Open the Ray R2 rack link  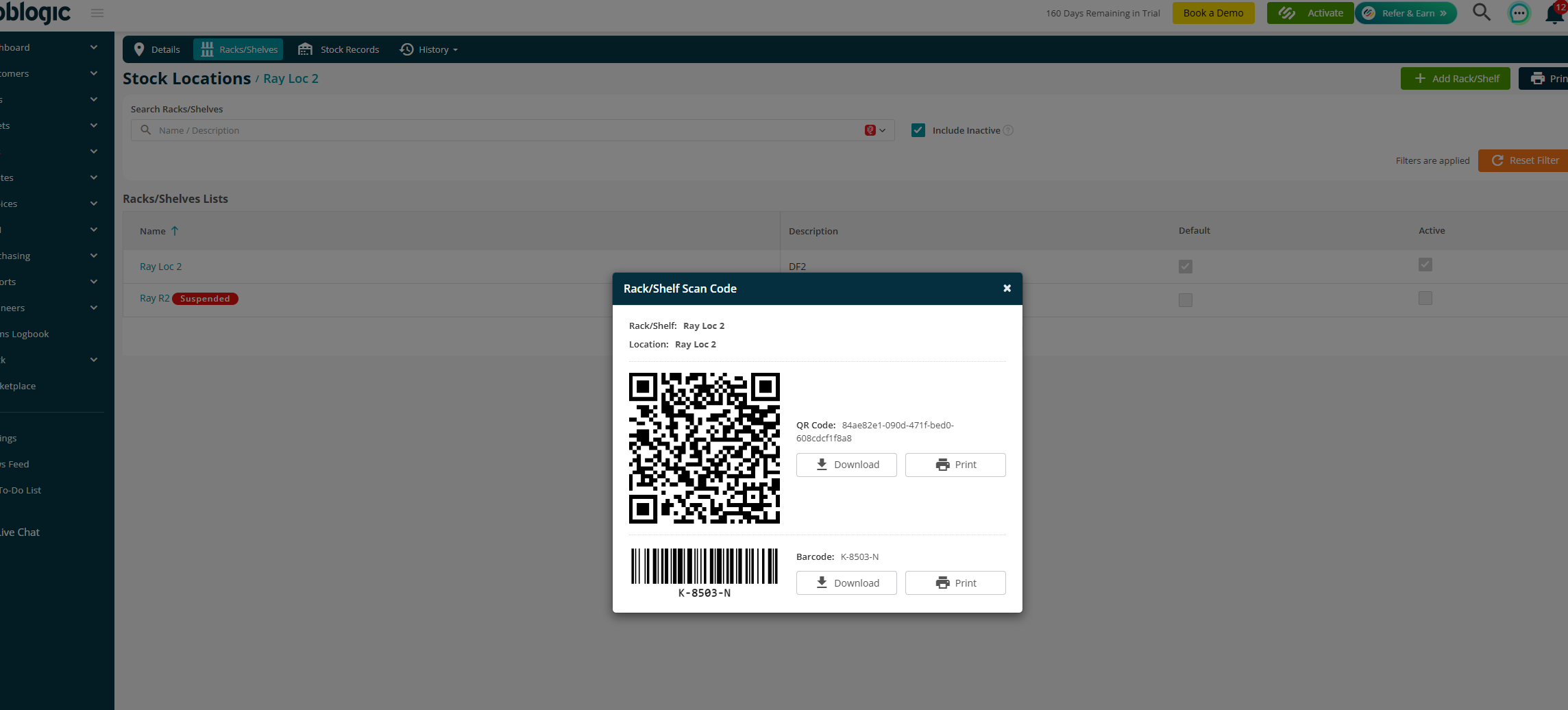[154, 298]
